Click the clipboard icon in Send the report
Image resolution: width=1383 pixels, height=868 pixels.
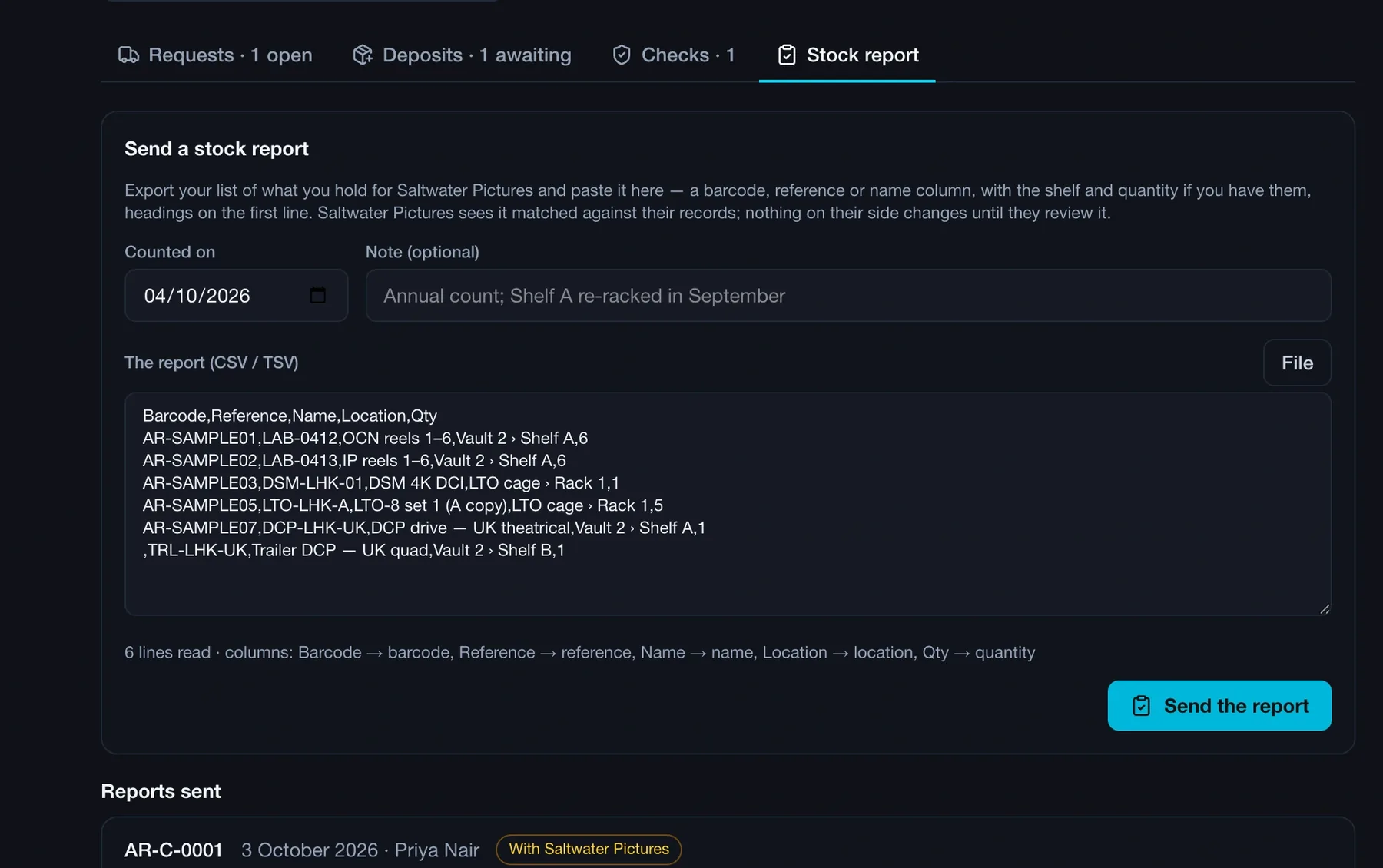1141,706
